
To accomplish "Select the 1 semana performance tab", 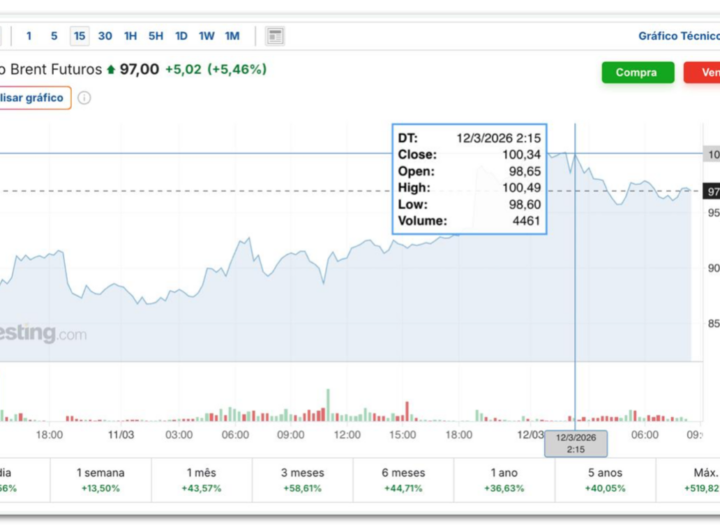I will click(101, 480).
